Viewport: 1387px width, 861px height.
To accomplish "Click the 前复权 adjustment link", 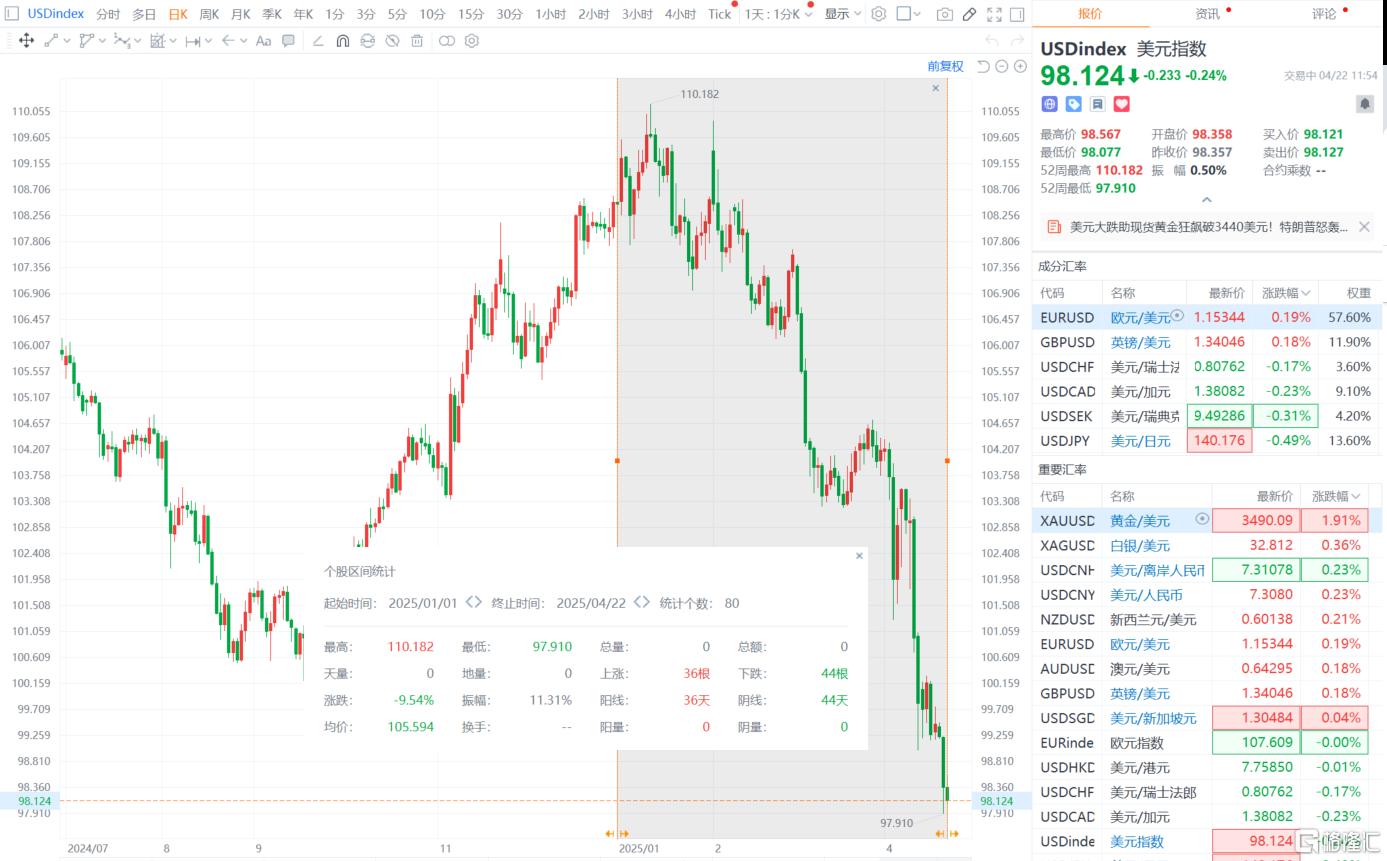I will tap(945, 66).
